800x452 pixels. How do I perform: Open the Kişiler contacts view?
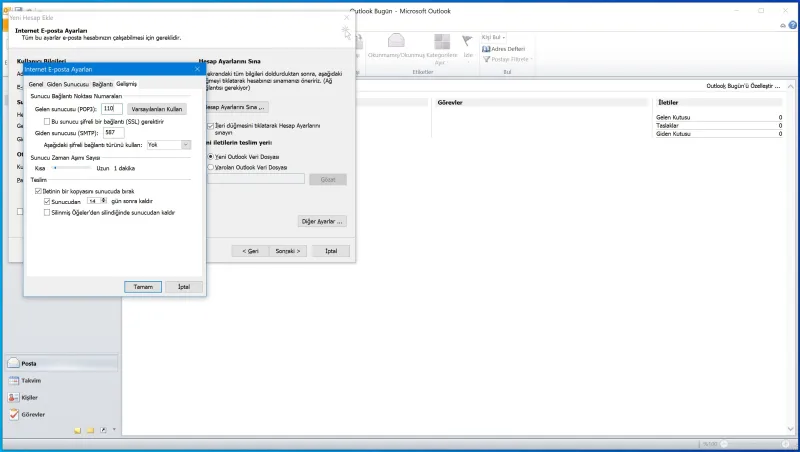(61, 397)
